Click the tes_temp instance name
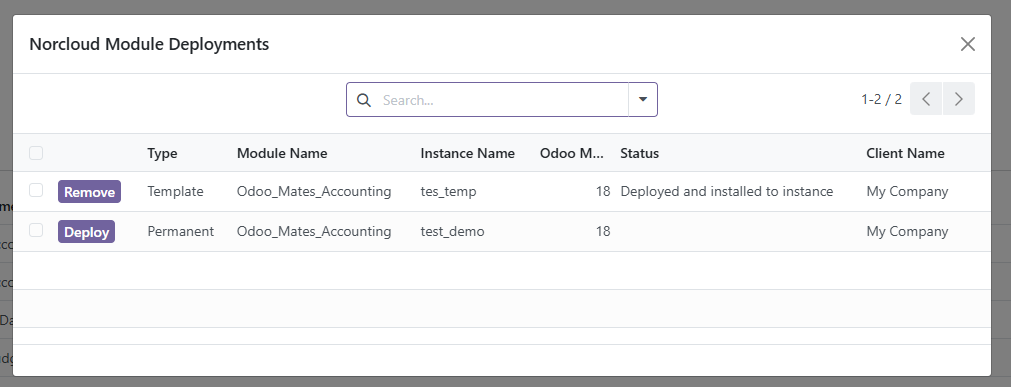This screenshot has width=1011, height=387. point(448,192)
